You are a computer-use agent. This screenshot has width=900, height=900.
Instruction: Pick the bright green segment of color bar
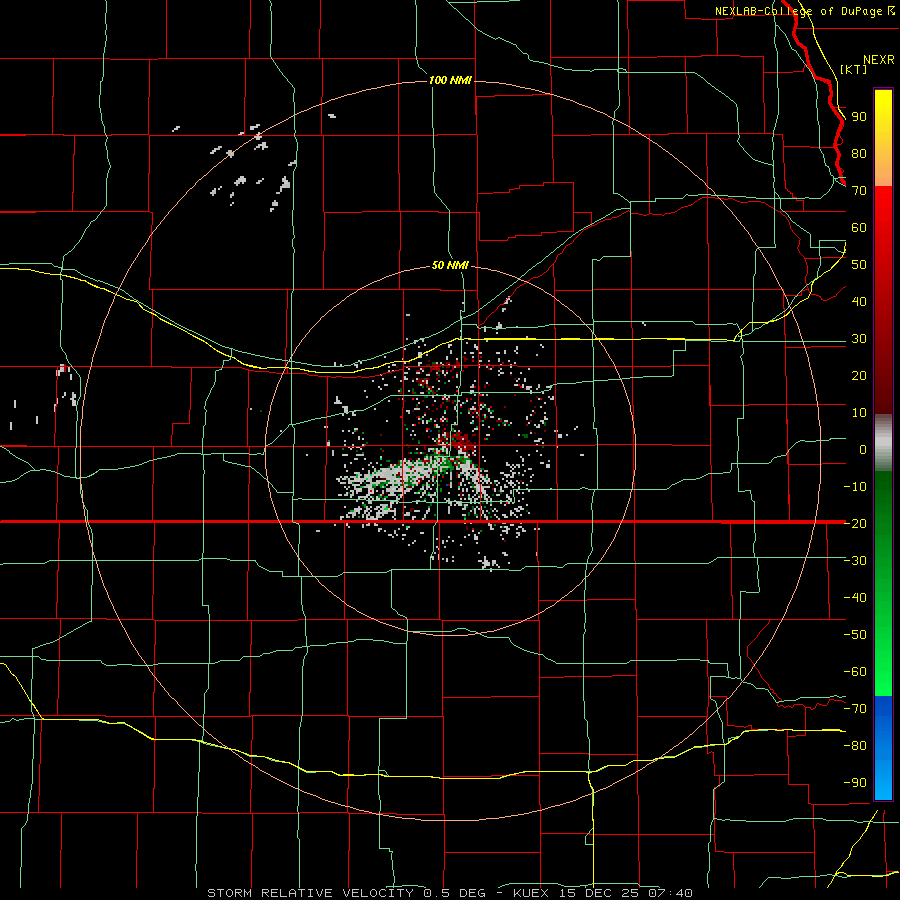tap(883, 660)
